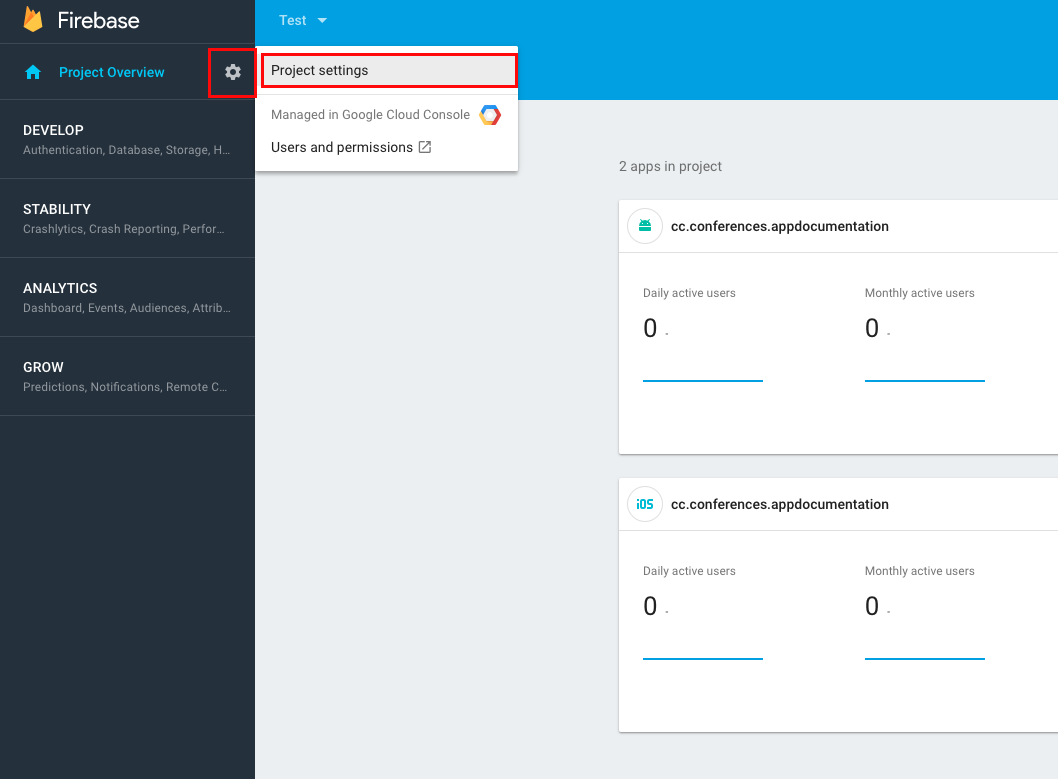
Task: Click the Firebase flame logo
Action: coord(33,20)
